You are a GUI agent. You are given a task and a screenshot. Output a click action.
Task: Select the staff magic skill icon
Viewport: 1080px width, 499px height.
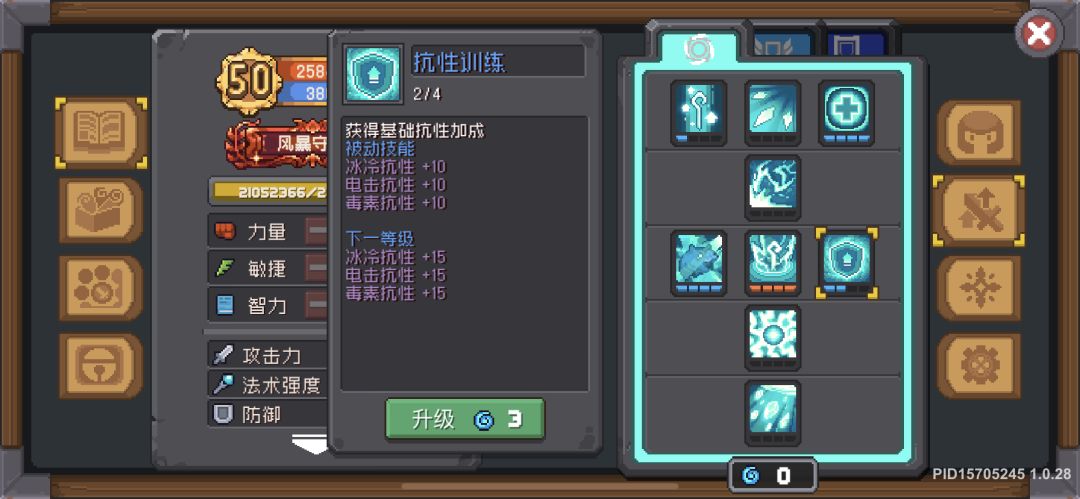tap(698, 112)
